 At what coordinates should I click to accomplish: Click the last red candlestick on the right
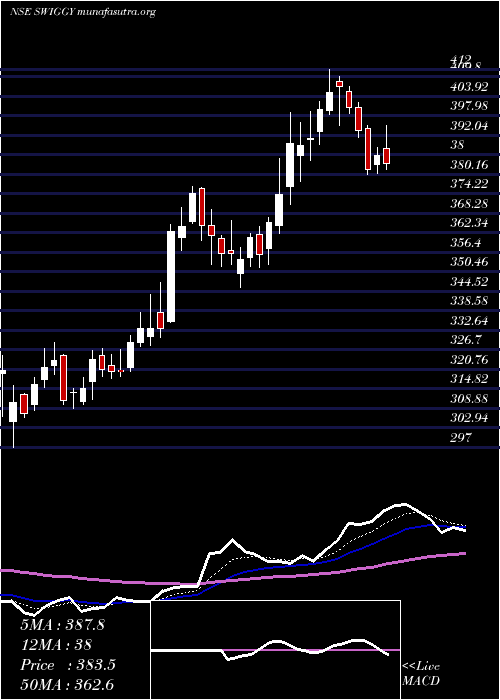tap(387, 156)
